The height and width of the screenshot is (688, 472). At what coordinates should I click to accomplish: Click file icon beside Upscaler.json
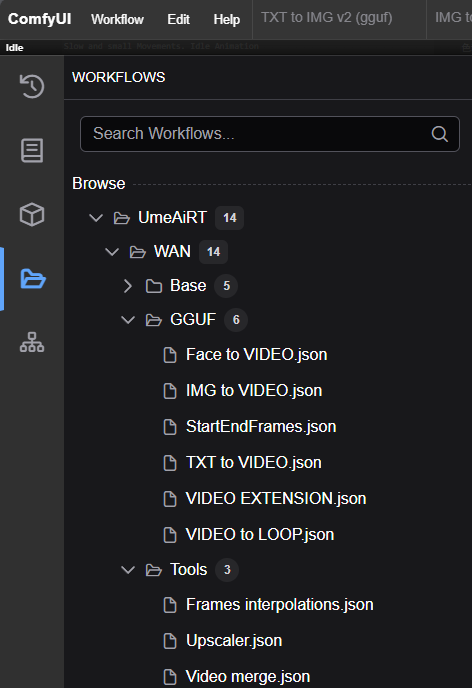(x=170, y=641)
